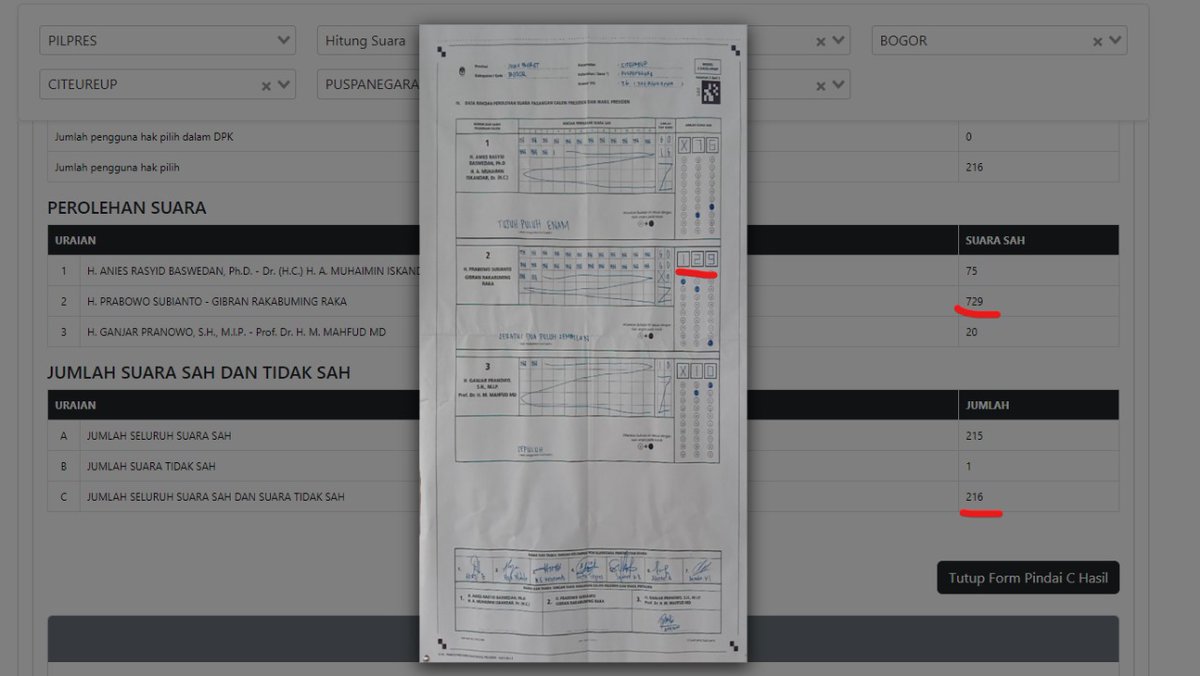Select the row C label SAH DAN SUARA TIDAK SAH
Screen dimensions: 1200x676
point(216,497)
